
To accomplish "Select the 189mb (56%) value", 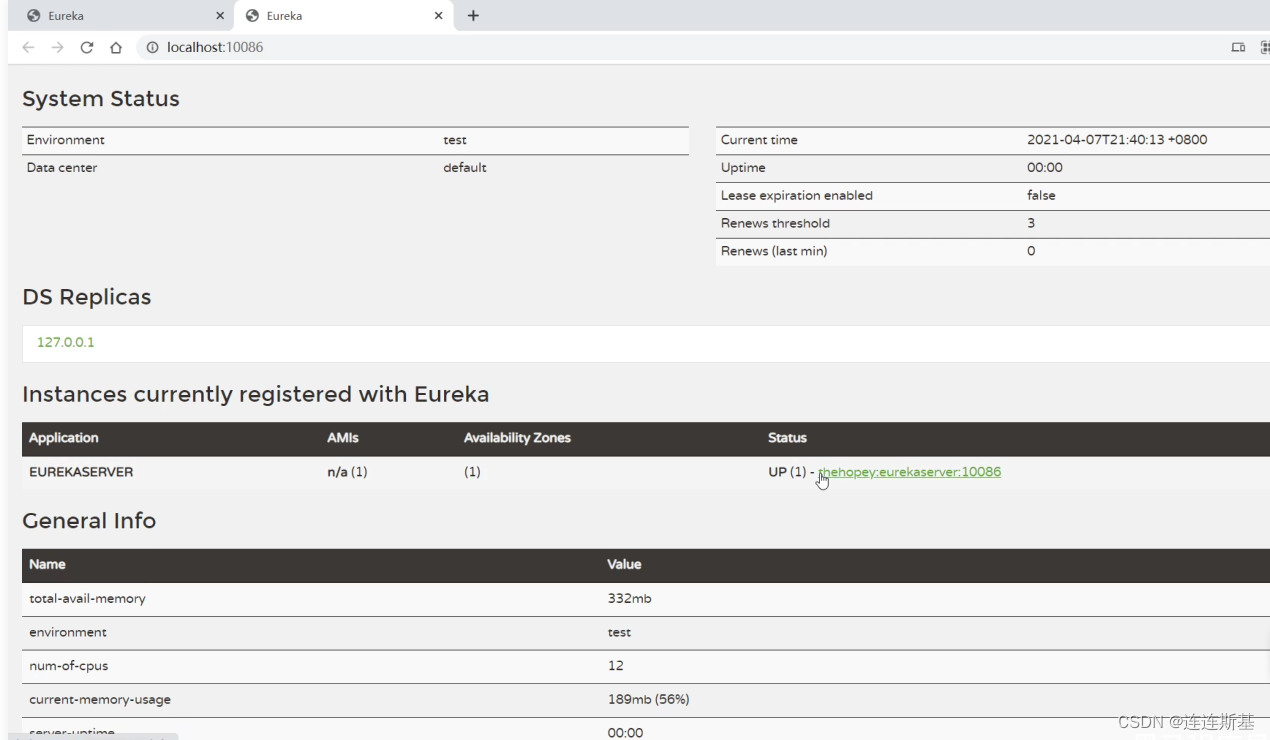I will click(648, 700).
